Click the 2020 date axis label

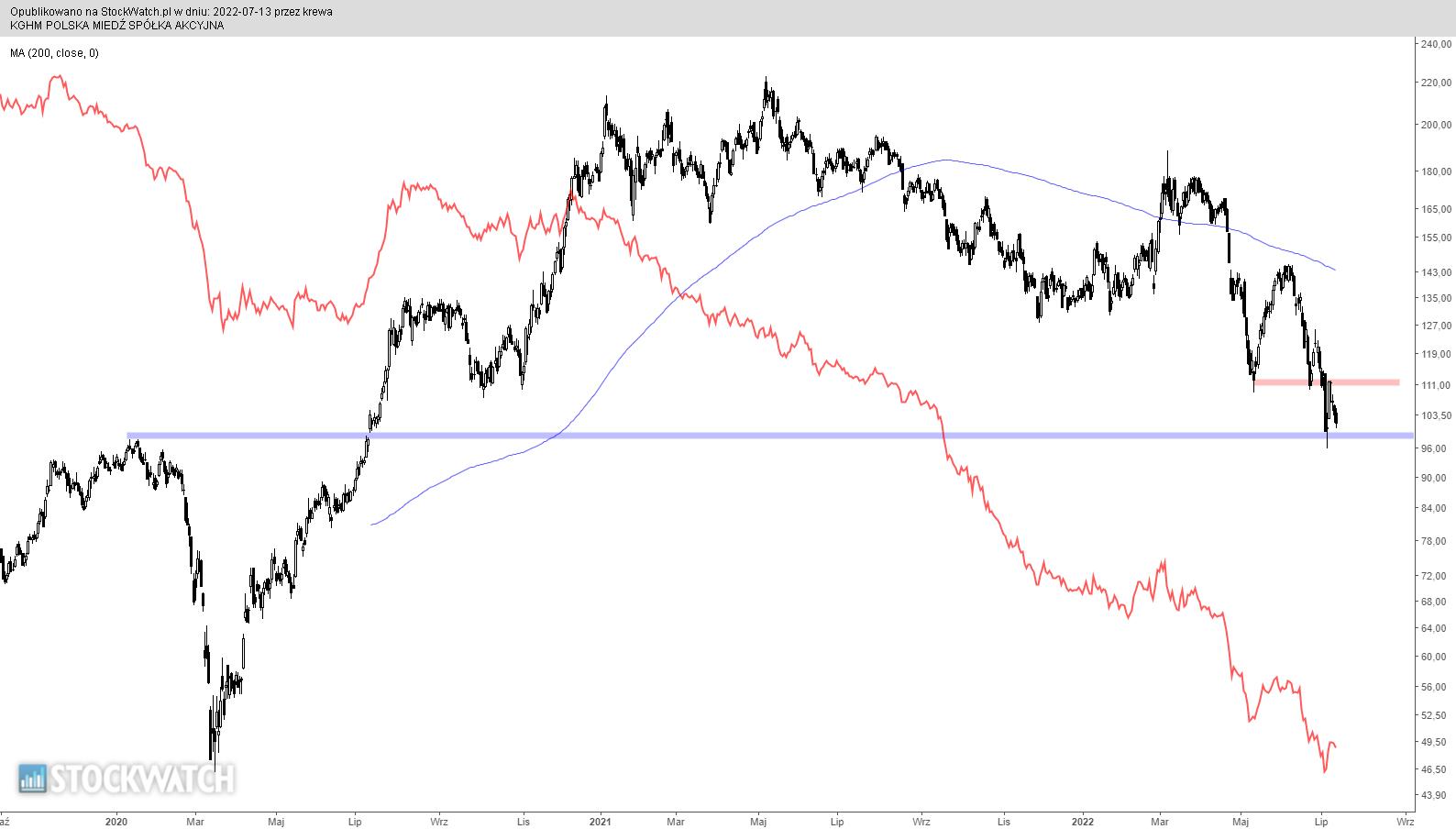116,822
